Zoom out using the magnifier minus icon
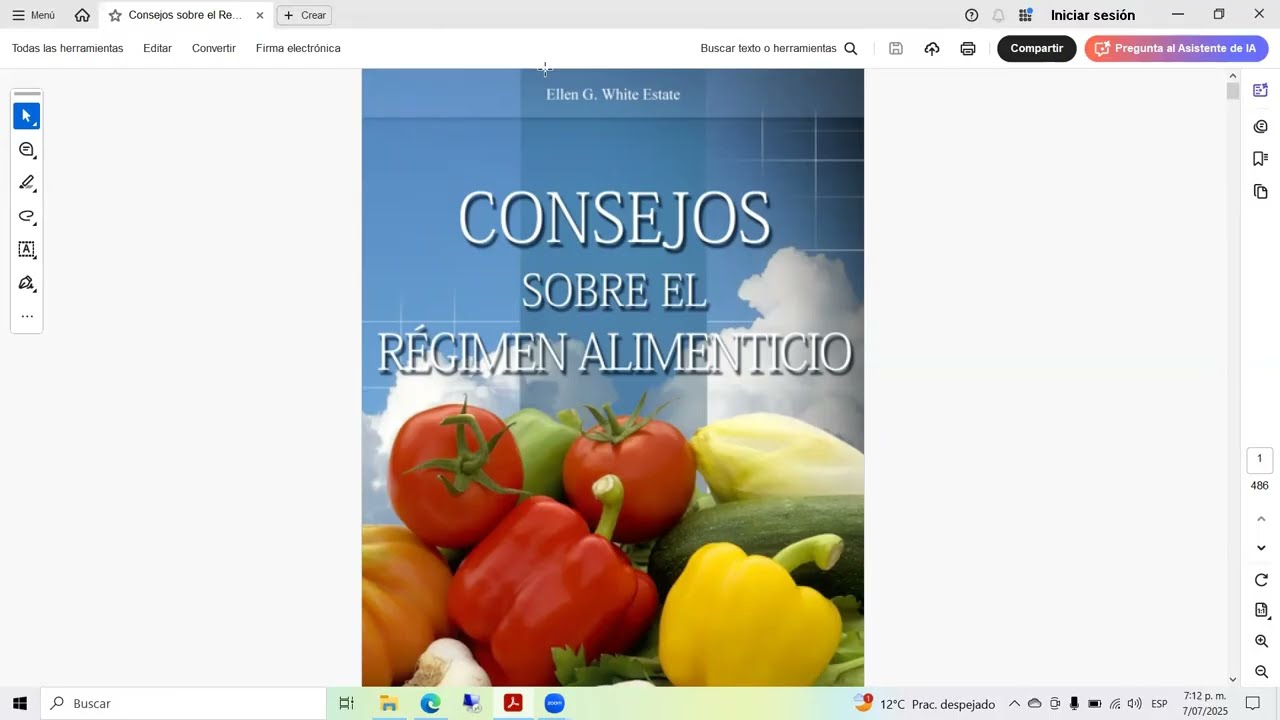 pyautogui.click(x=1261, y=672)
